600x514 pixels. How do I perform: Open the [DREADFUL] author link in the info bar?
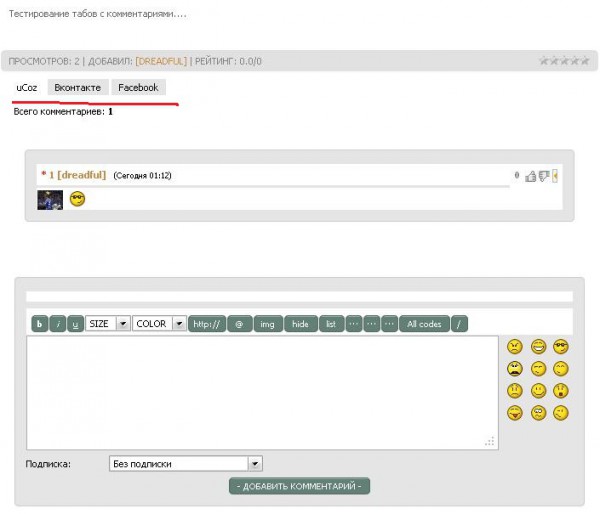[161, 61]
